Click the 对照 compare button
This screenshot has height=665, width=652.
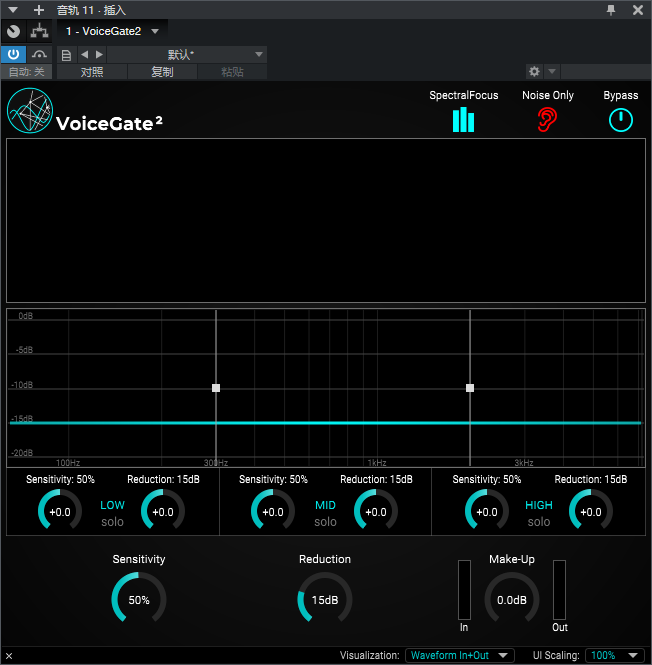(x=92, y=72)
